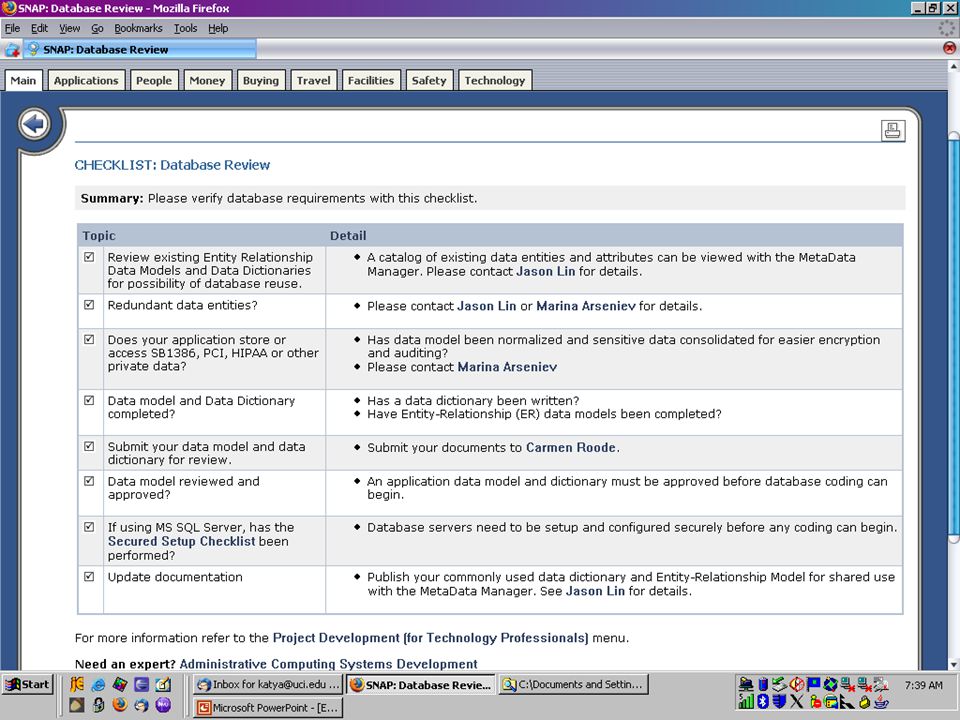Switch to the Applications tab
This screenshot has width=960, height=720.
(x=86, y=80)
